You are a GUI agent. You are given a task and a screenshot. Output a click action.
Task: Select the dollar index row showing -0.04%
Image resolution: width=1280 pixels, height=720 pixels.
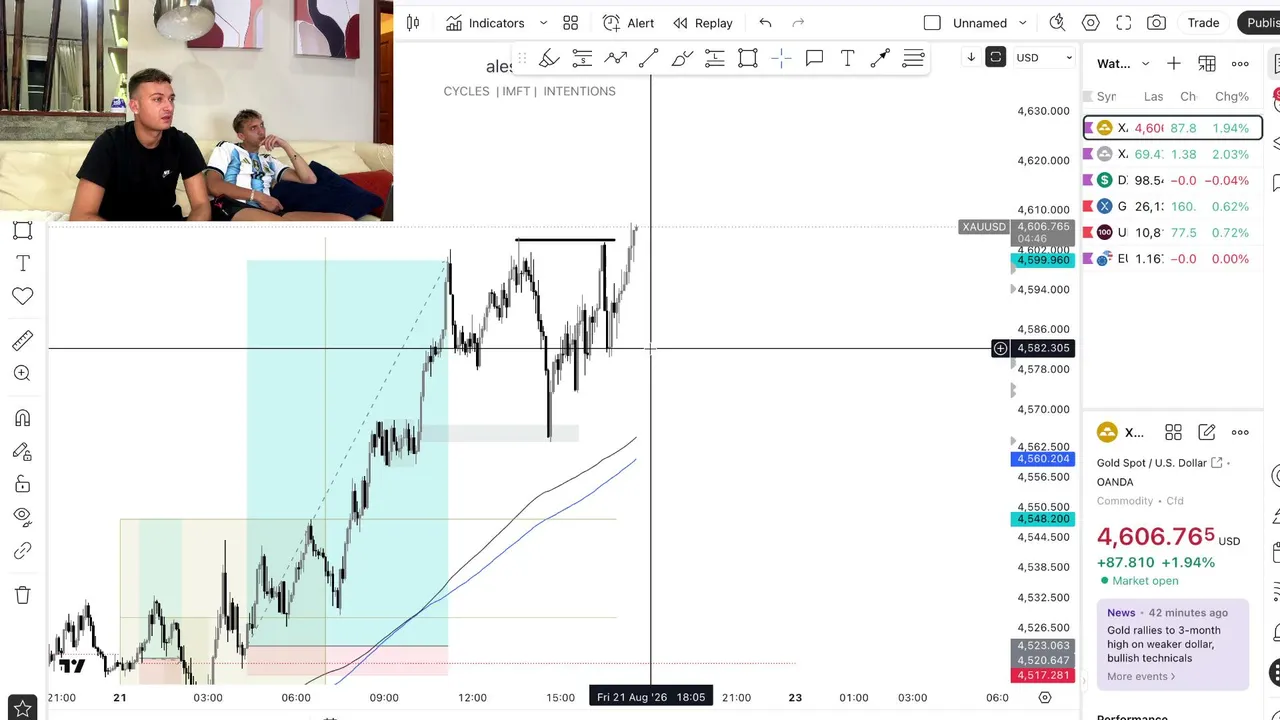[x=1173, y=180]
